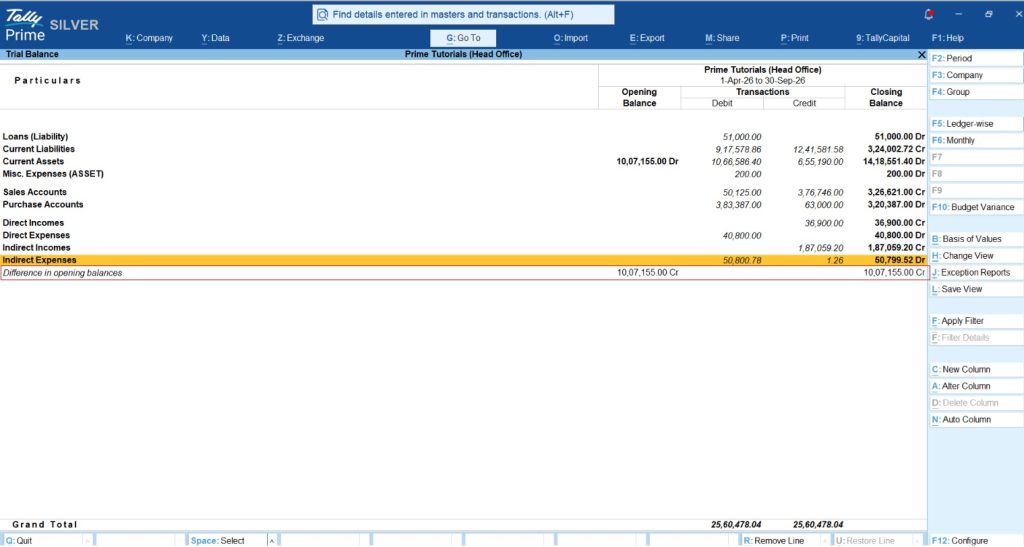Click the notification bell icon

point(929,14)
